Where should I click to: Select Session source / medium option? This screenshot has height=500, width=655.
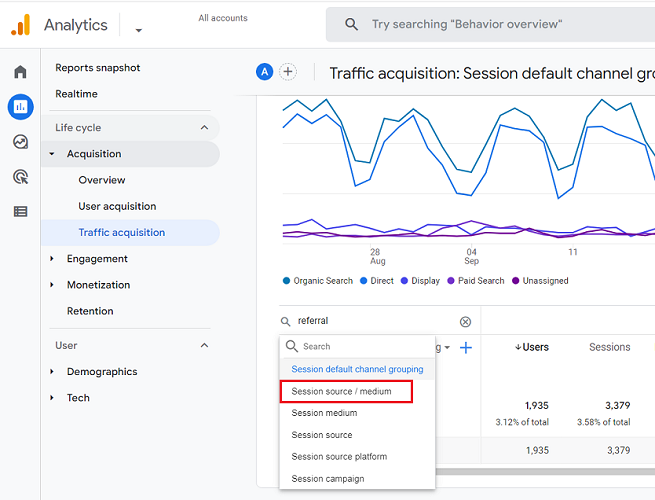click(341, 391)
